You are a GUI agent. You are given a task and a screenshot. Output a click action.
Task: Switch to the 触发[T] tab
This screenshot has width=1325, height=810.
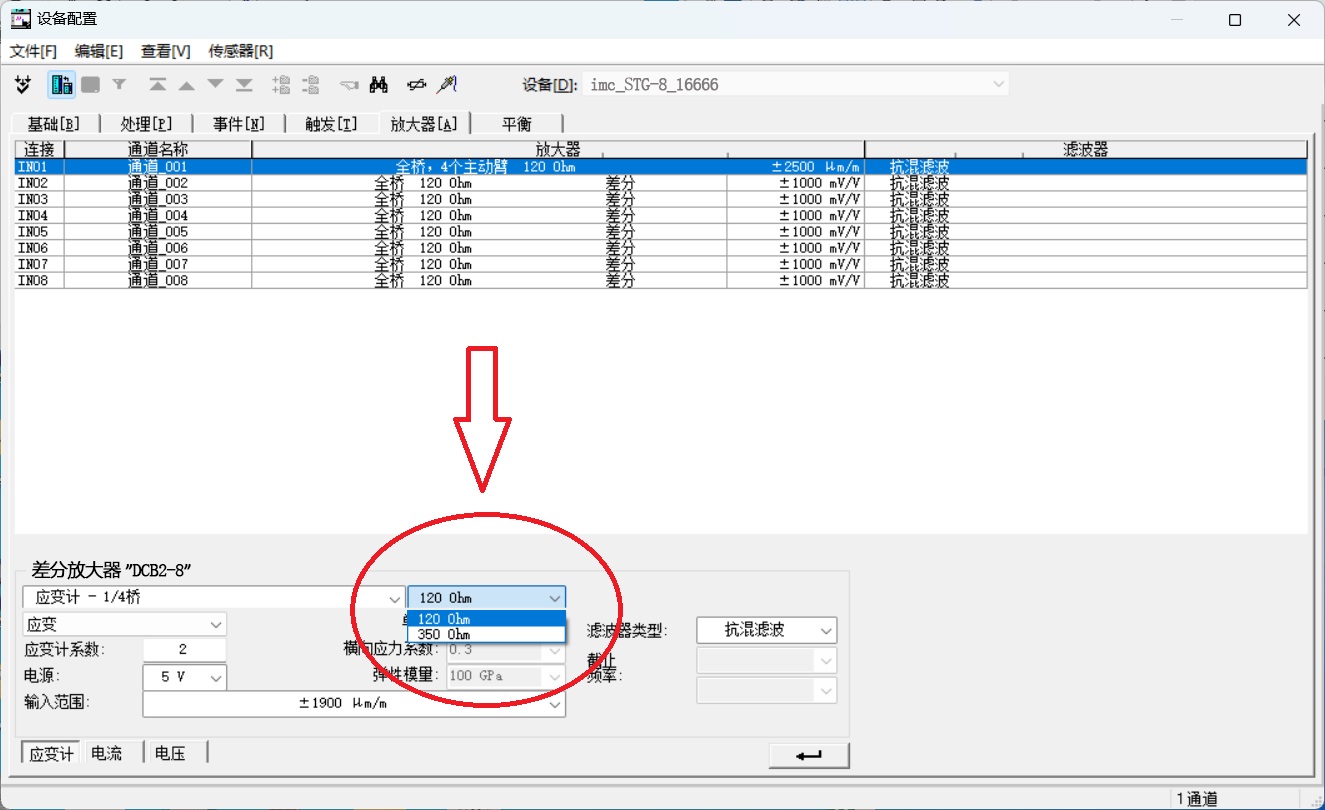[331, 124]
